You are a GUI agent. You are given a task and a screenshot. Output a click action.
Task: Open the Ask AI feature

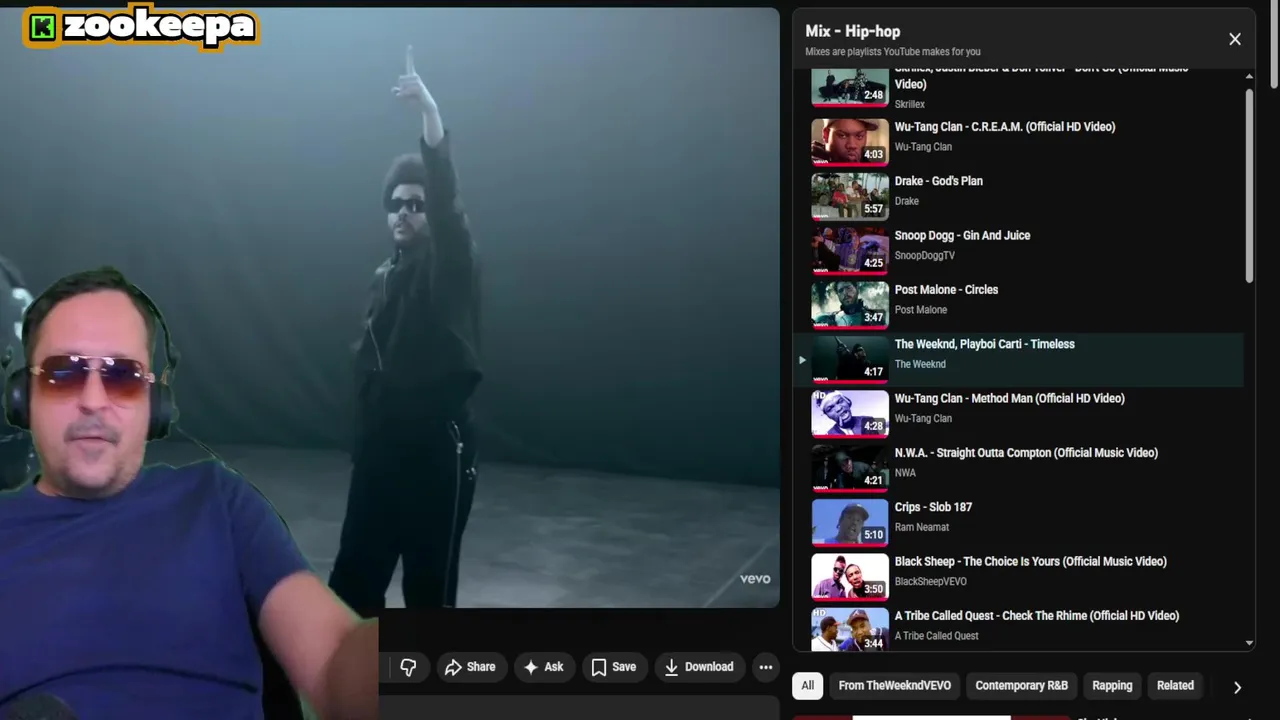click(x=543, y=667)
